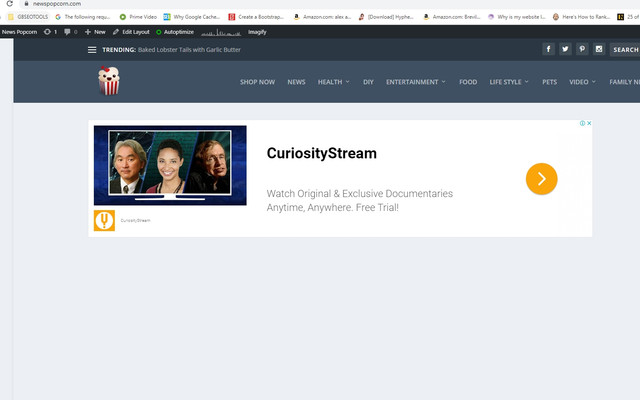Click the SEARCH button in the top bar
The height and width of the screenshot is (400, 640).
[x=625, y=49]
